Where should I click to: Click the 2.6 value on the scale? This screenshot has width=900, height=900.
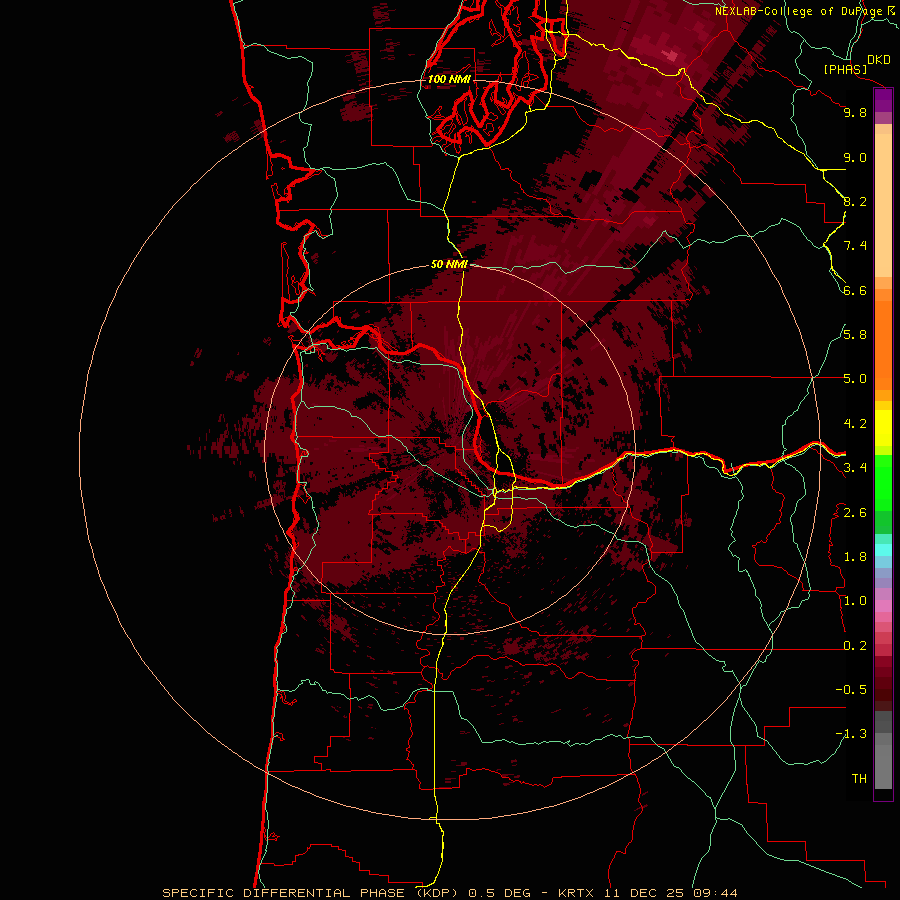click(x=855, y=513)
